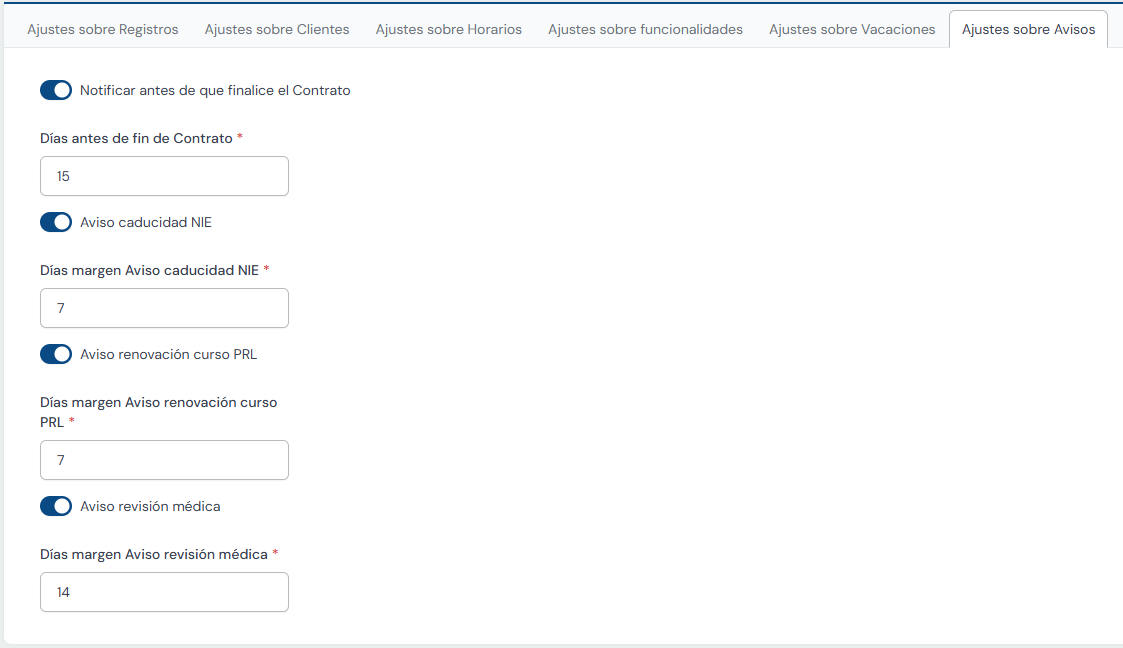This screenshot has width=1123, height=648.
Task: Switch off the Aviso revisión médica toggle
Action: click(56, 506)
